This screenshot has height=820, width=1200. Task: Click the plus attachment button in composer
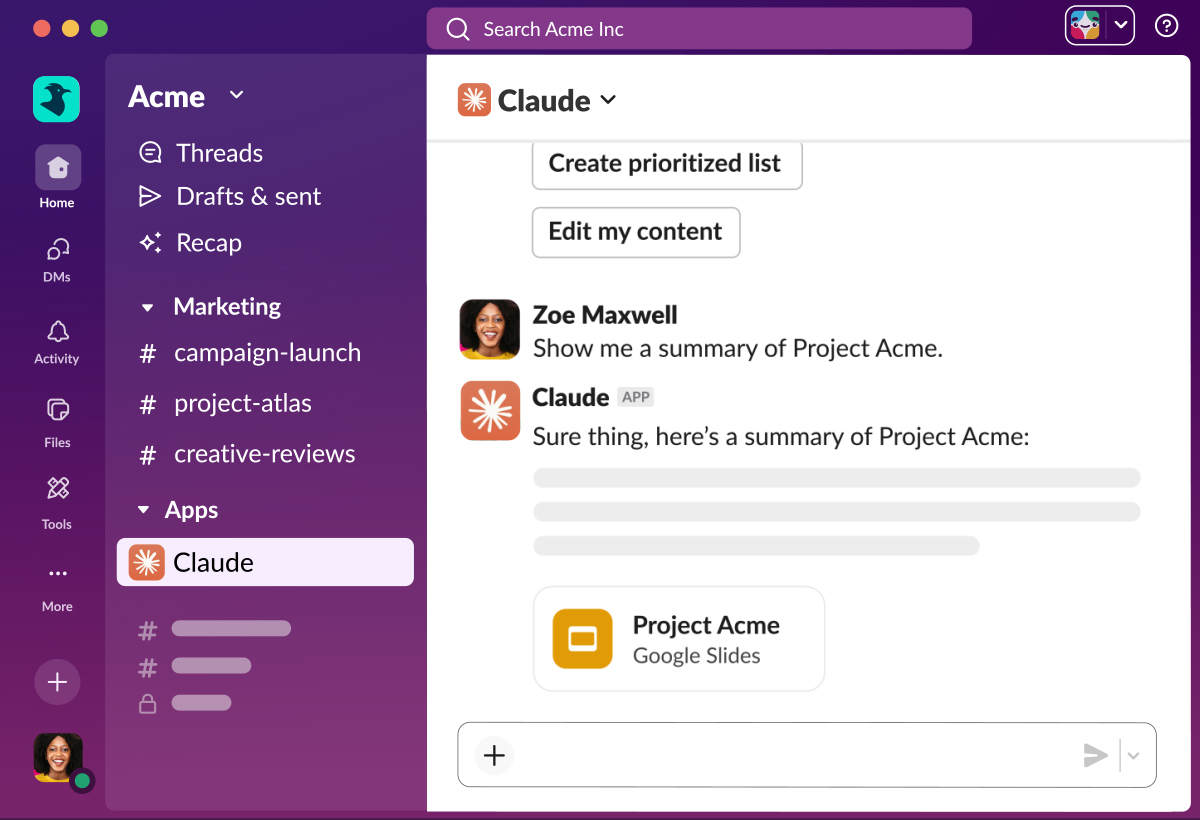pyautogui.click(x=494, y=755)
